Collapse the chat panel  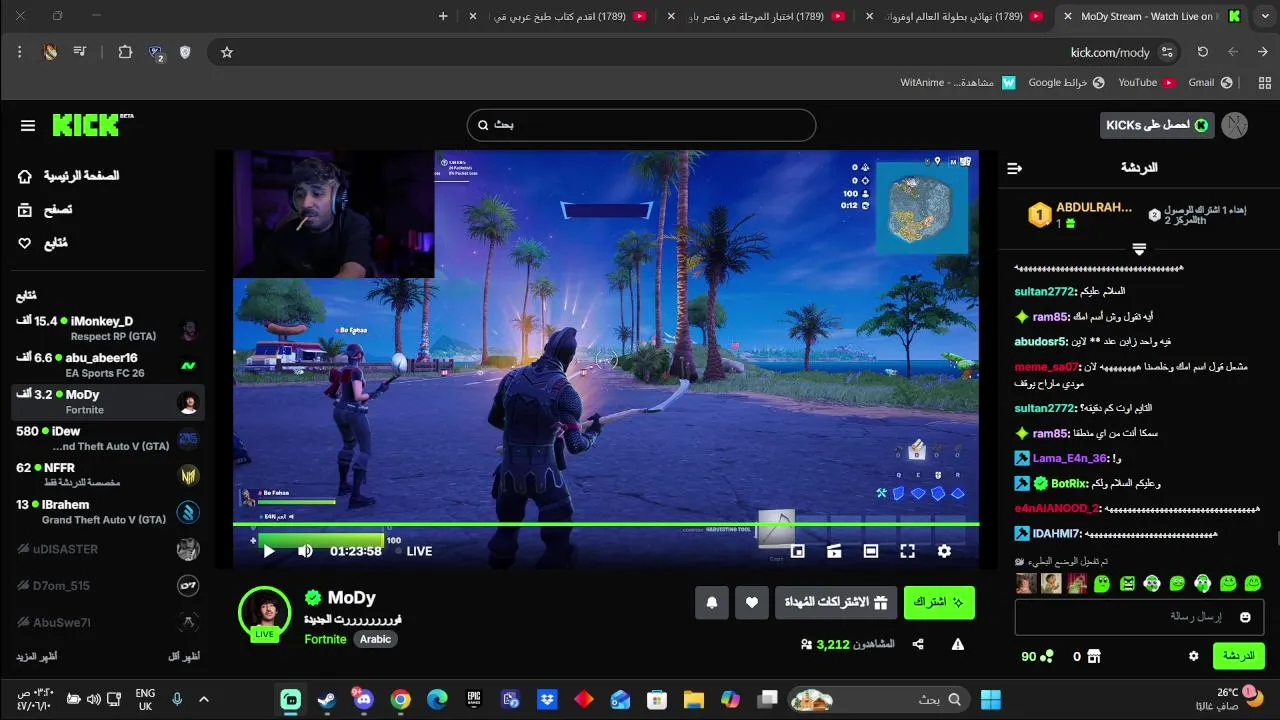click(x=1014, y=168)
